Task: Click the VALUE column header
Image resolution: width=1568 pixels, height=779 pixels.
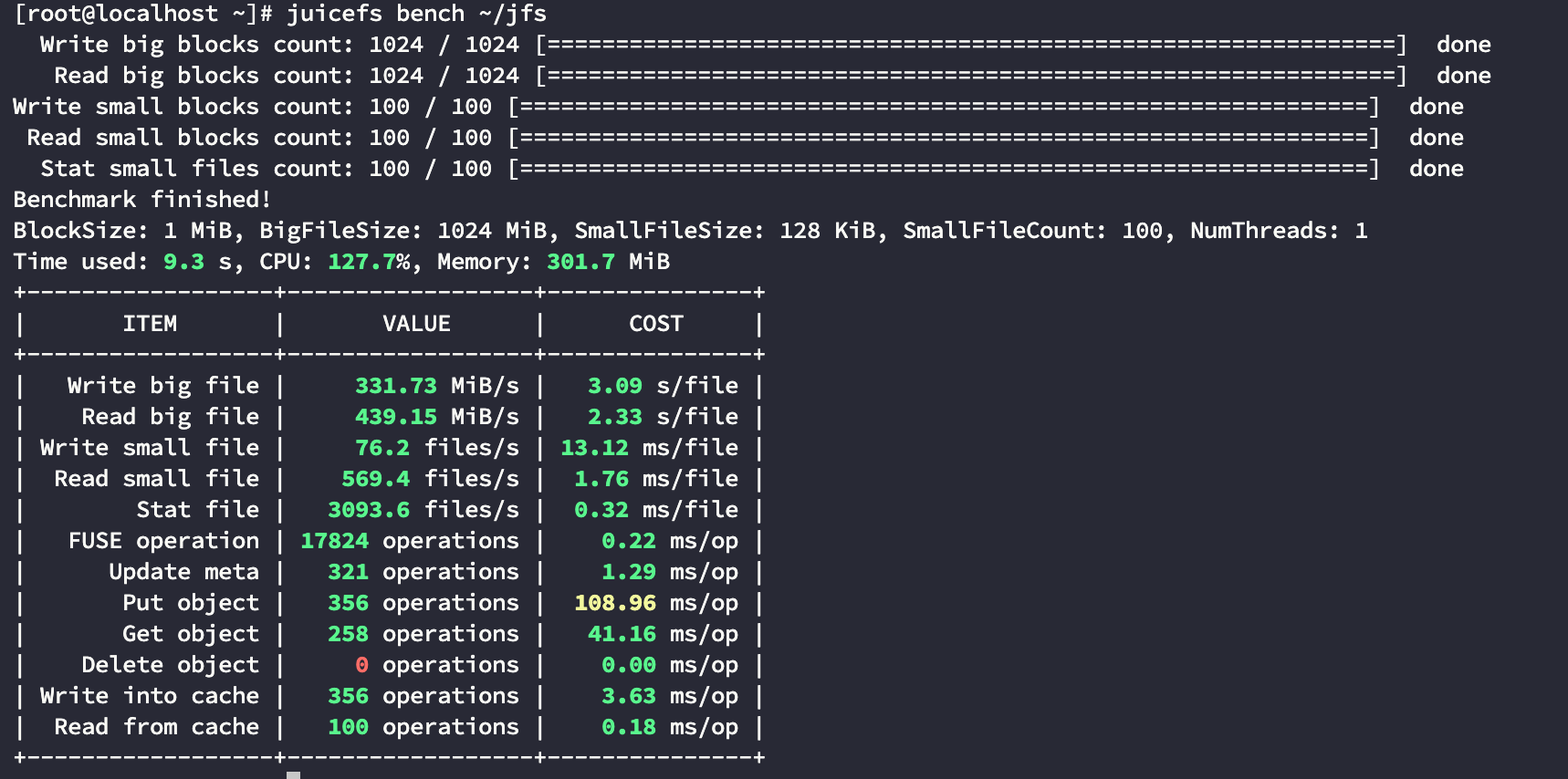Action: tap(416, 324)
